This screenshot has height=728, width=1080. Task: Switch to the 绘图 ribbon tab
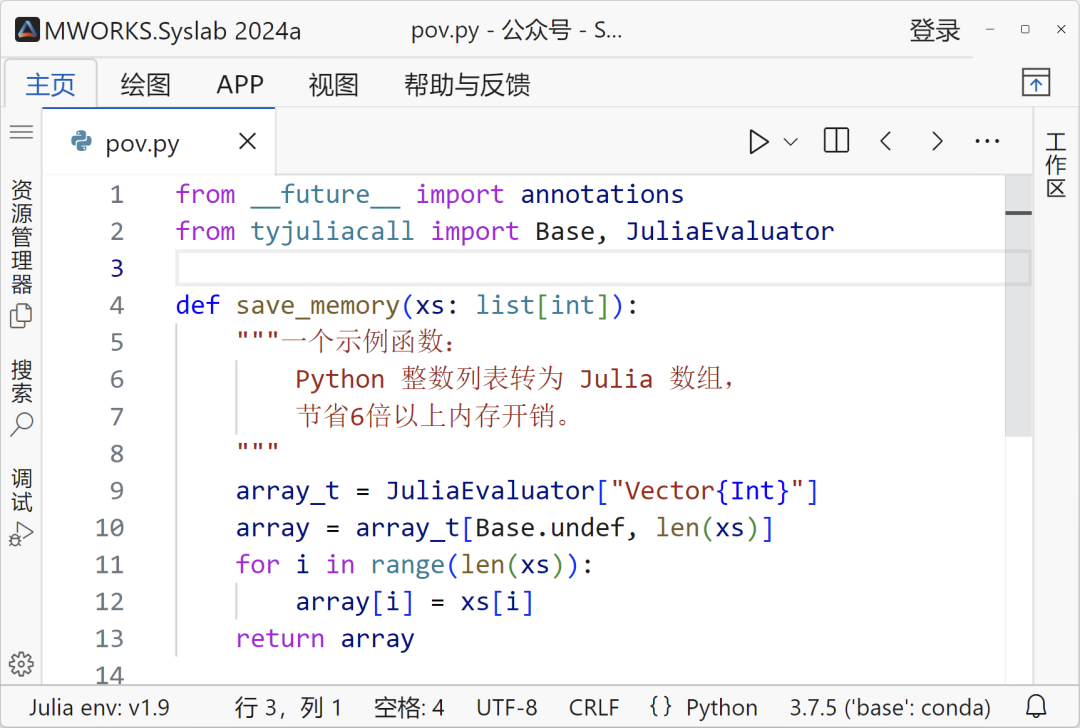tap(145, 85)
